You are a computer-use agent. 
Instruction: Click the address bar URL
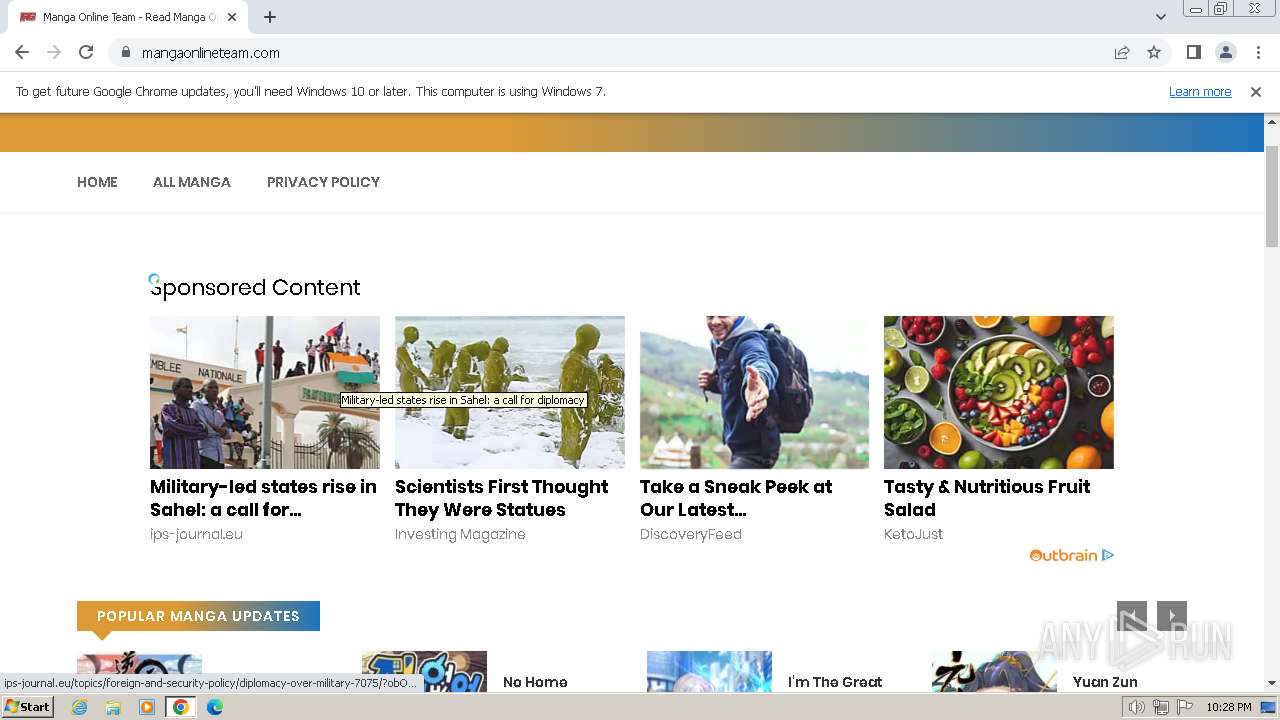tap(211, 53)
